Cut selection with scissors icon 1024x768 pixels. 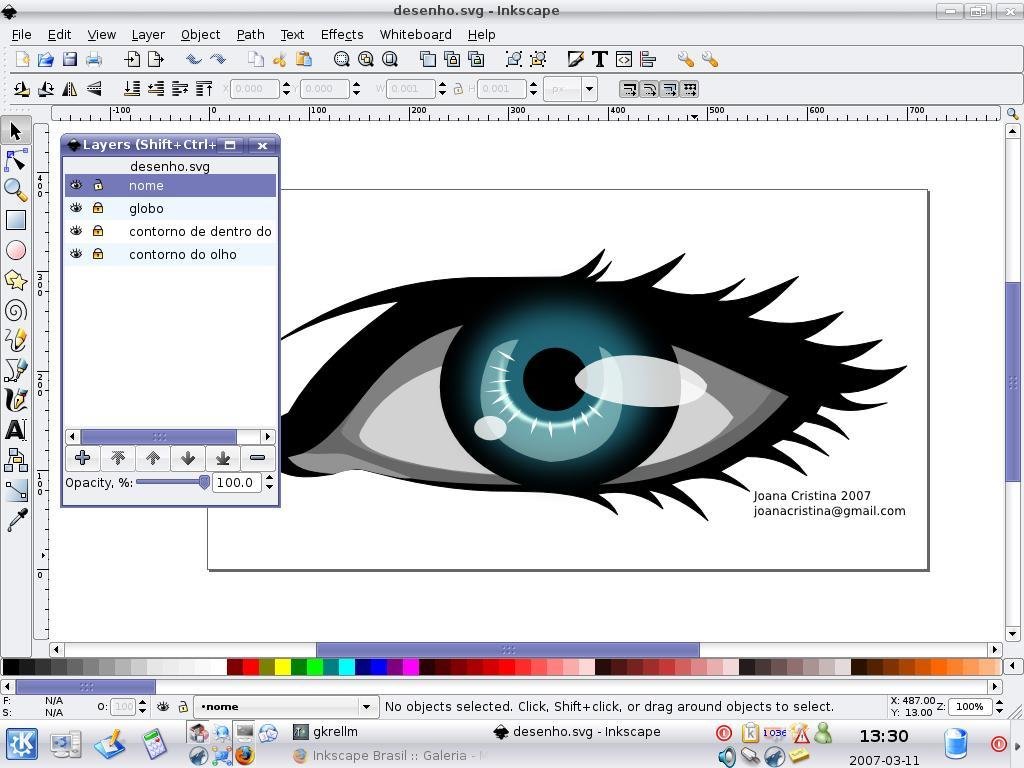(280, 59)
